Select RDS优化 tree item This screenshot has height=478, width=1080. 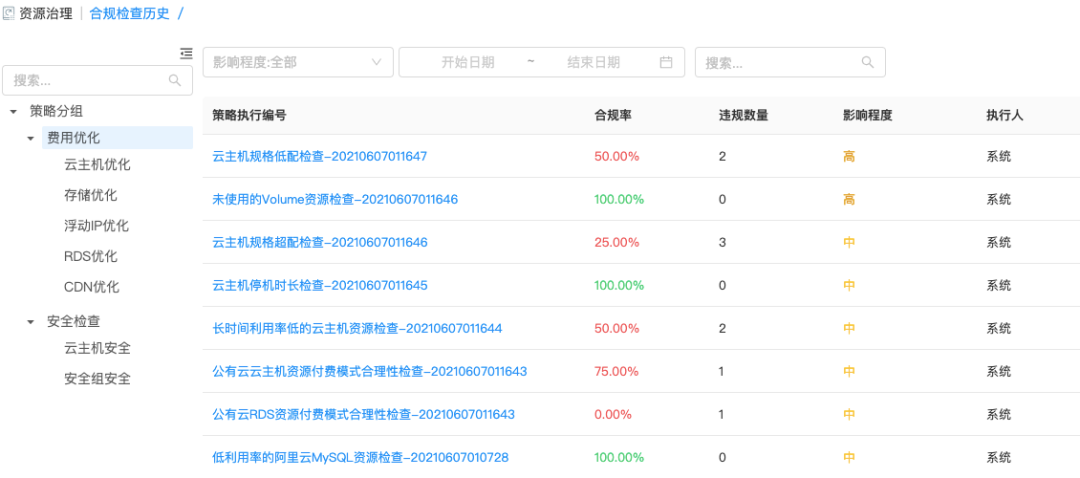tap(90, 256)
